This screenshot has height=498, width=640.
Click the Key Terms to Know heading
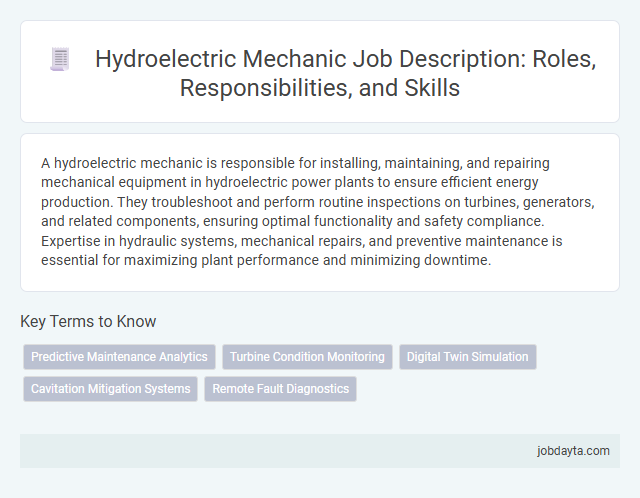pyautogui.click(x=88, y=321)
